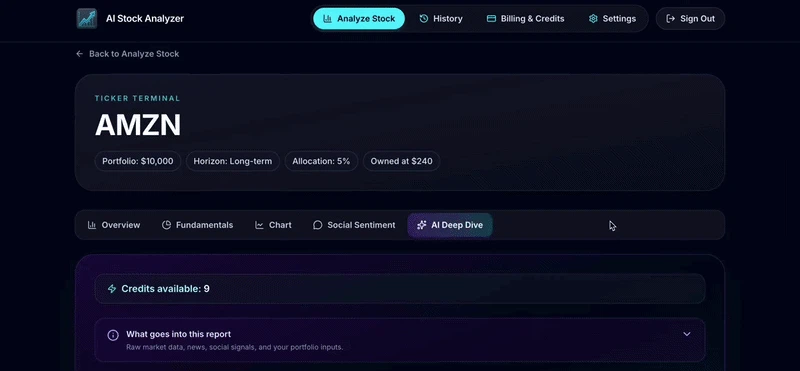
Task: Click the info icon beside report description
Action: pyautogui.click(x=113, y=335)
